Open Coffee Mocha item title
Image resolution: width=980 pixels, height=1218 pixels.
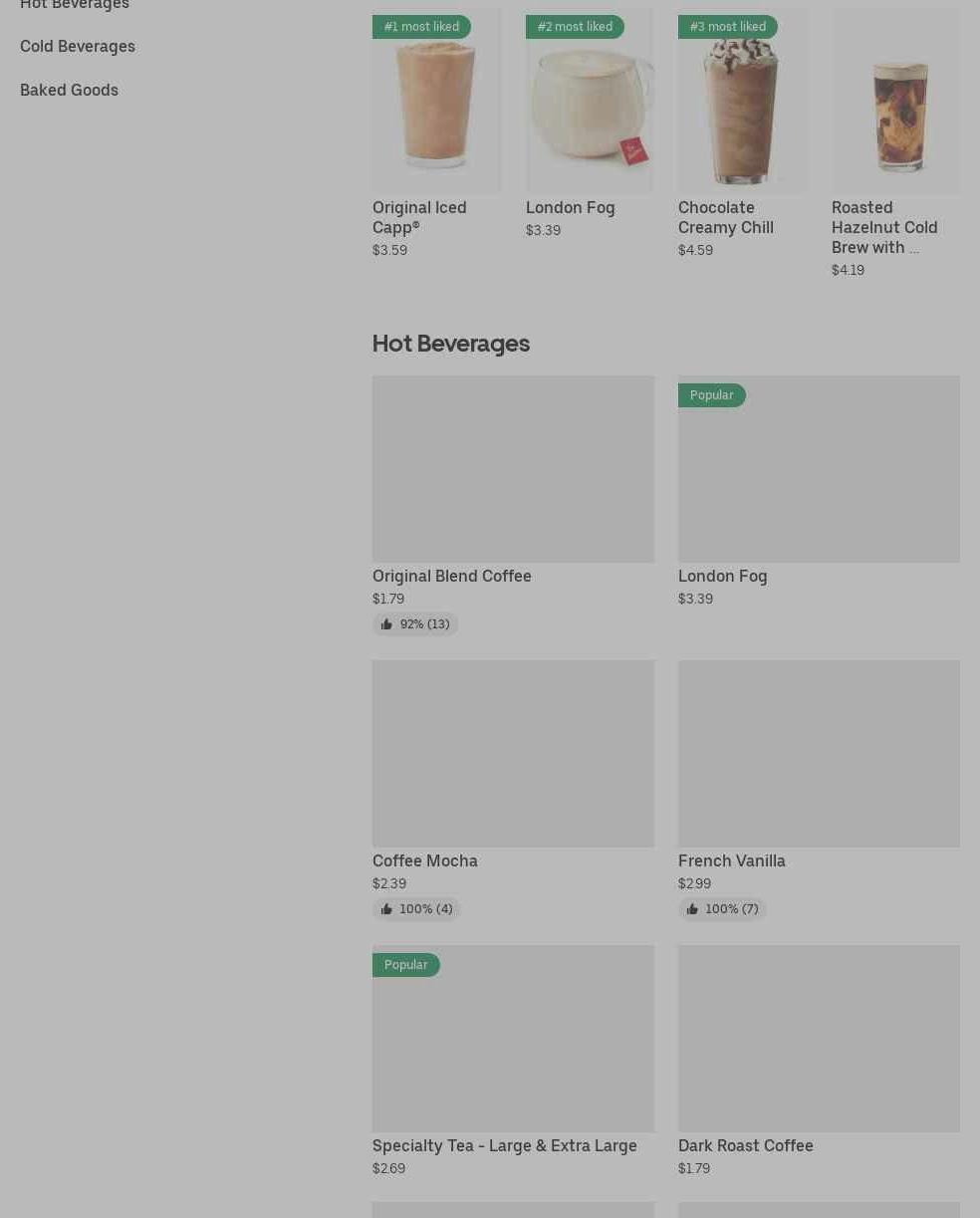425,860
